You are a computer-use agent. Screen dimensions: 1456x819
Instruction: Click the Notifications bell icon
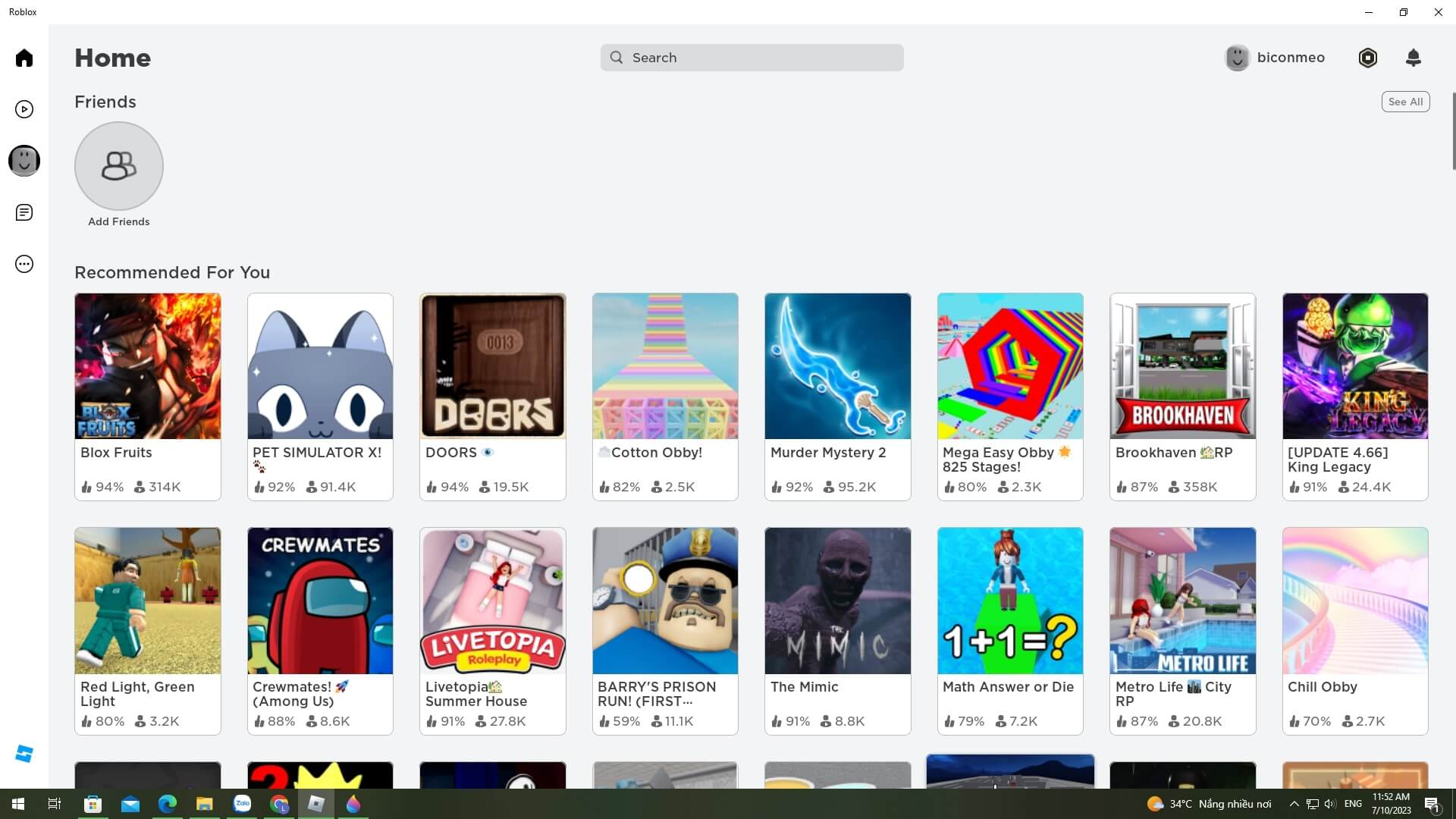pyautogui.click(x=1413, y=57)
